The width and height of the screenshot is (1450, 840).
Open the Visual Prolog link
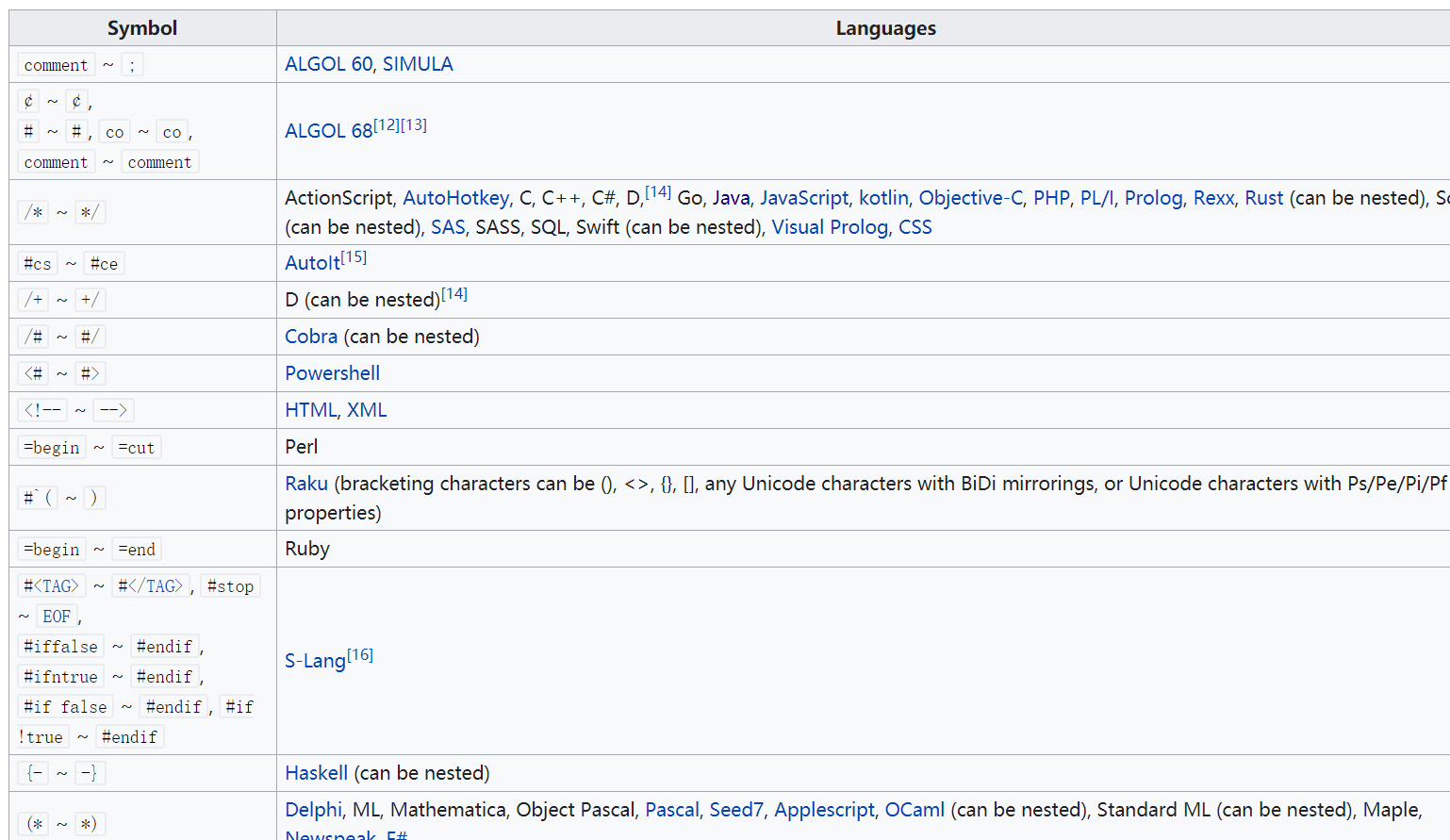[830, 227]
